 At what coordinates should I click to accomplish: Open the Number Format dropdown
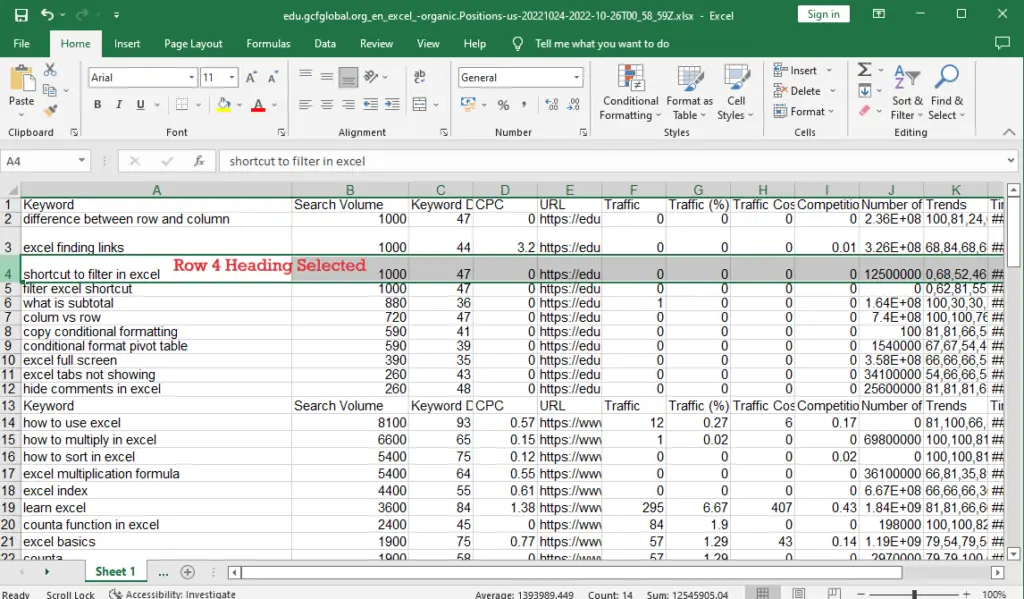point(578,77)
